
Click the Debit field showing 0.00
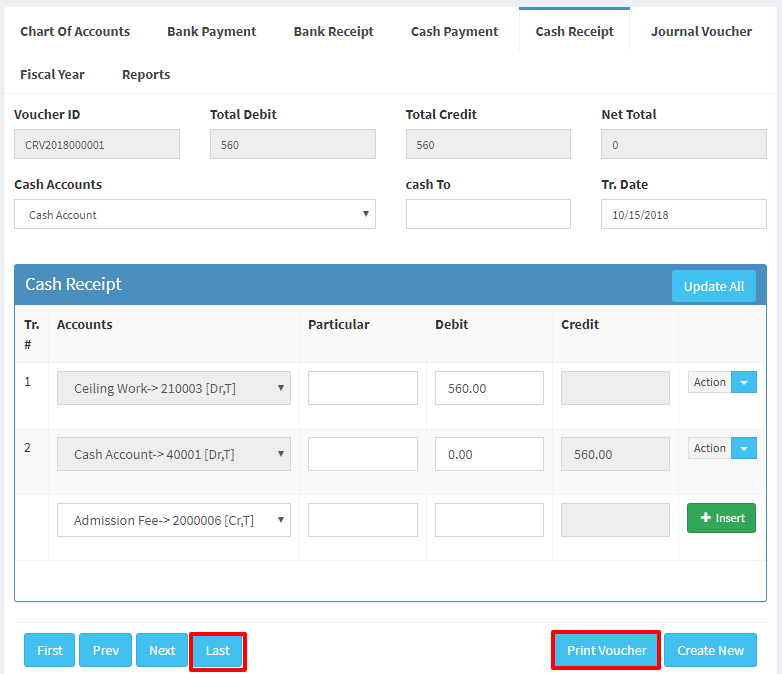point(489,454)
